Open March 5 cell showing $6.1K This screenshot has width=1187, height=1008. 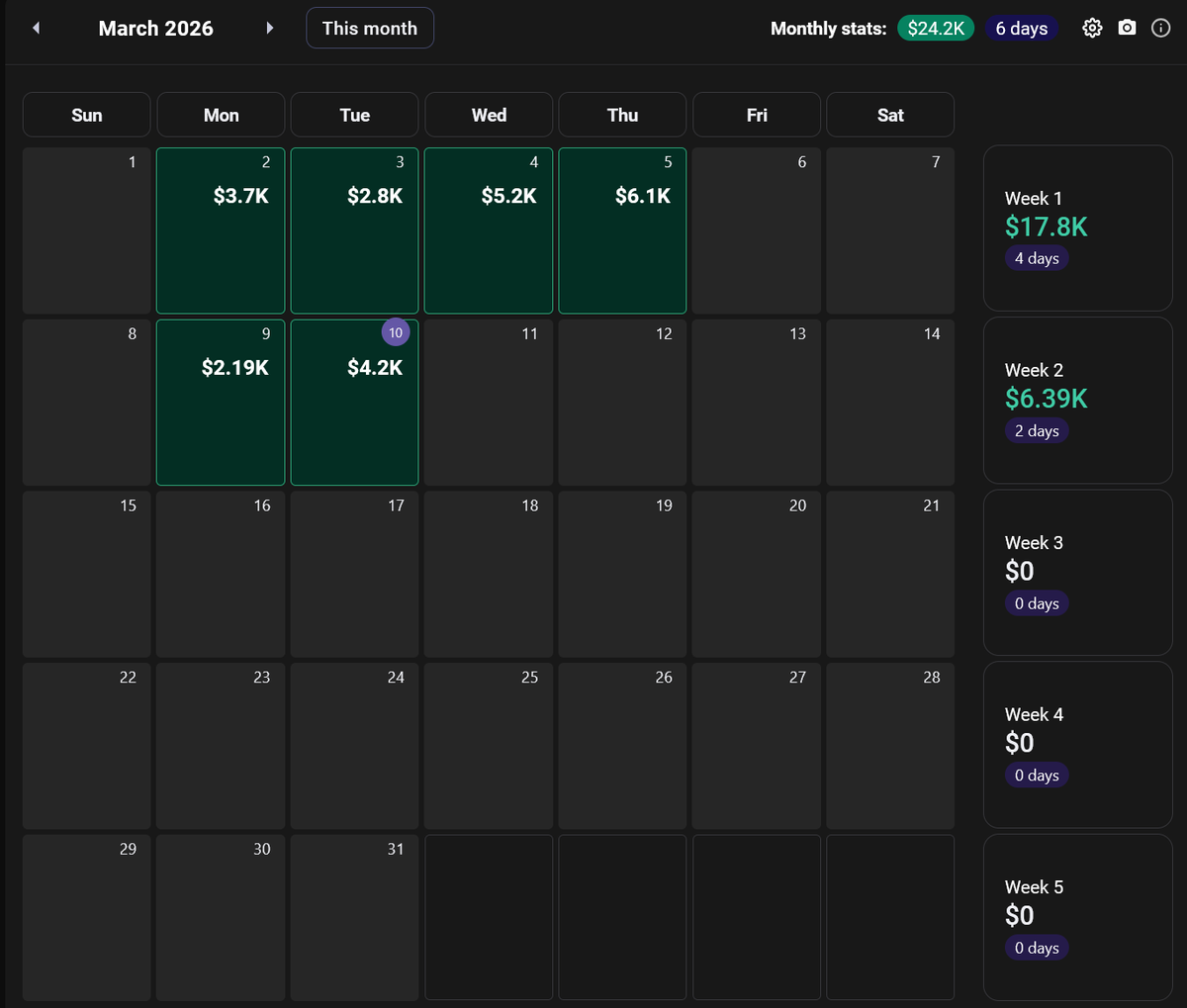[622, 230]
